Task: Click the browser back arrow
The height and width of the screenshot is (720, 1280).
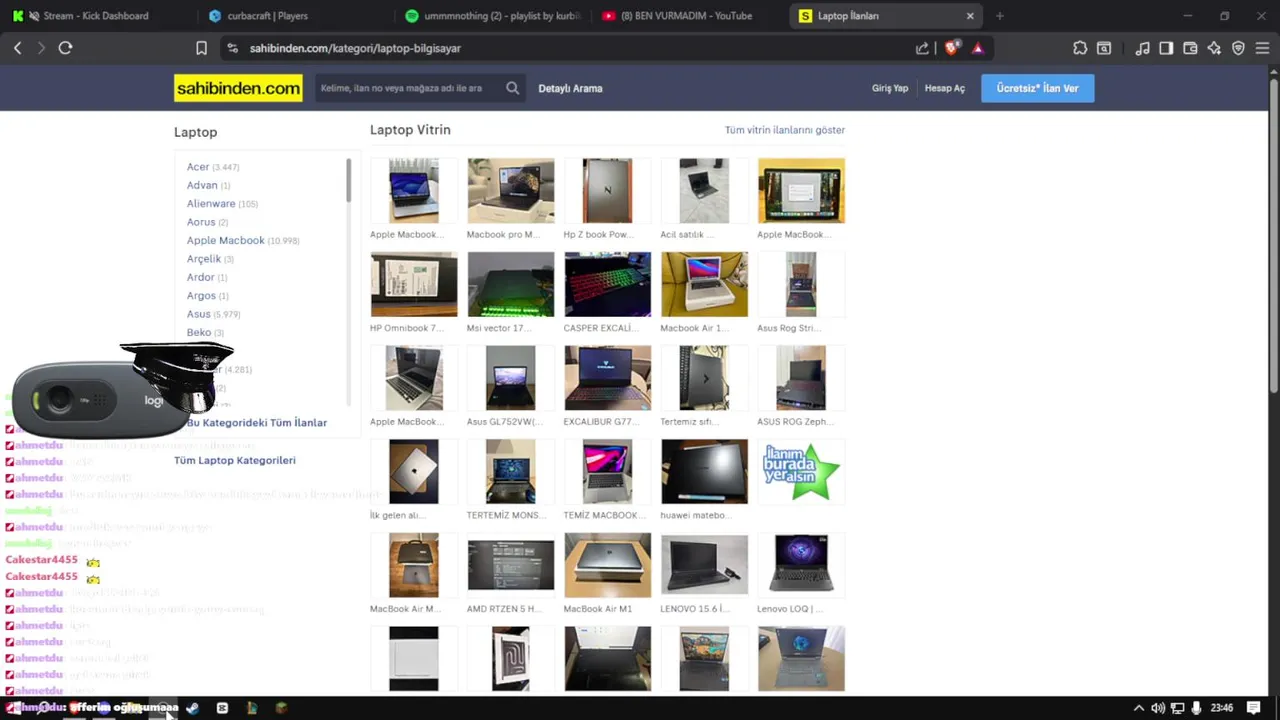Action: (17, 48)
